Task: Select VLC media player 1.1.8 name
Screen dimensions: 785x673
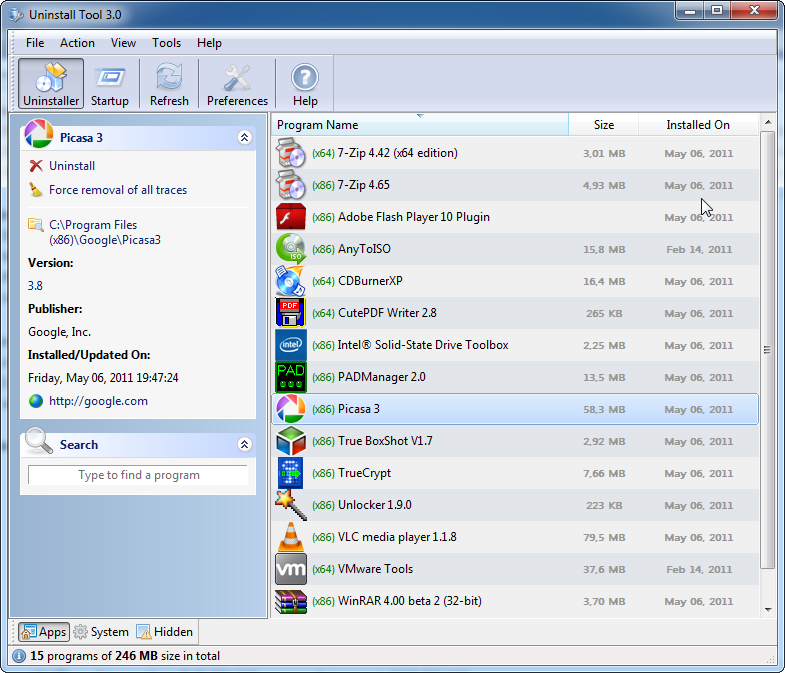Action: (x=397, y=537)
